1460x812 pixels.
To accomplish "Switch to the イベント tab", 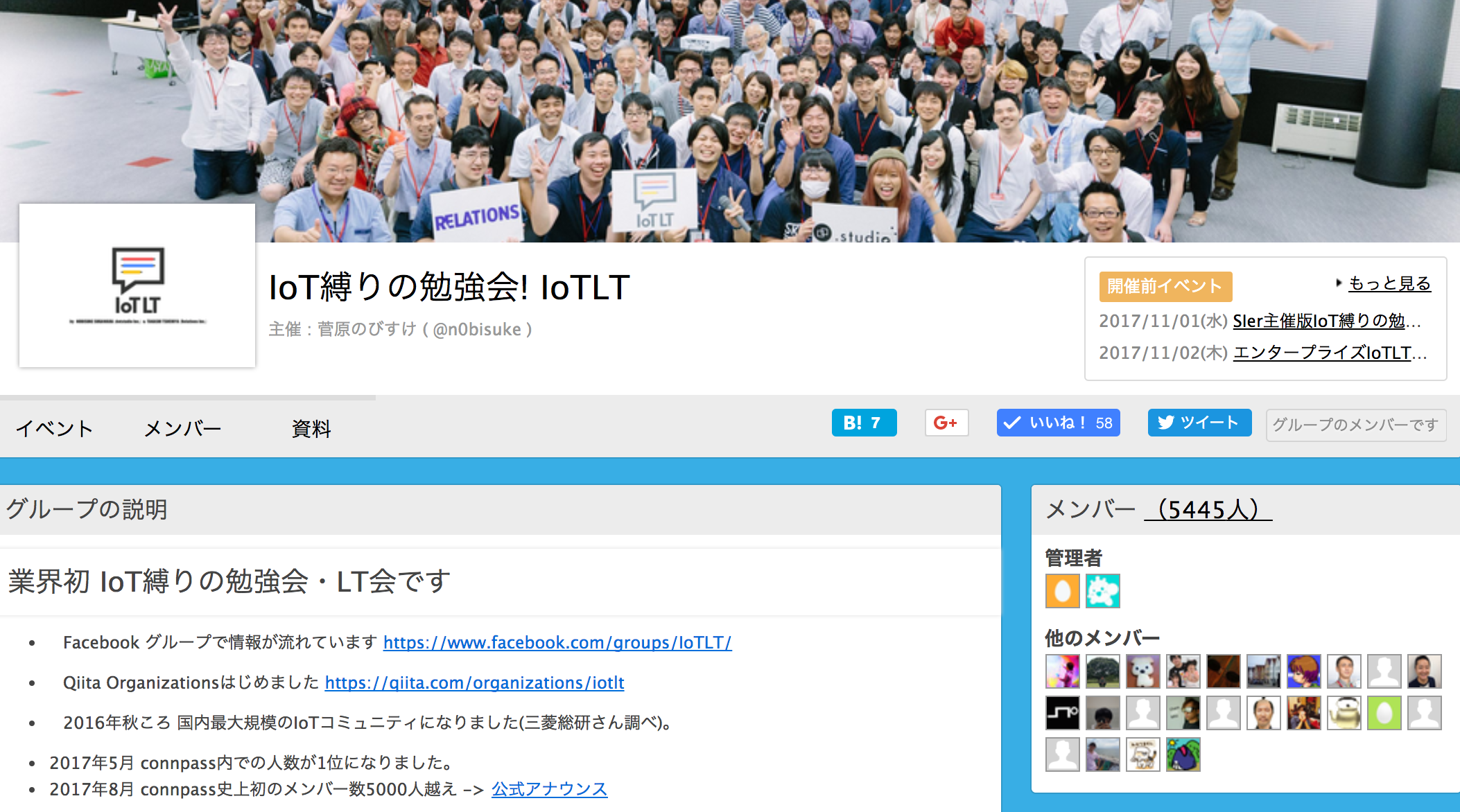I will pos(54,428).
